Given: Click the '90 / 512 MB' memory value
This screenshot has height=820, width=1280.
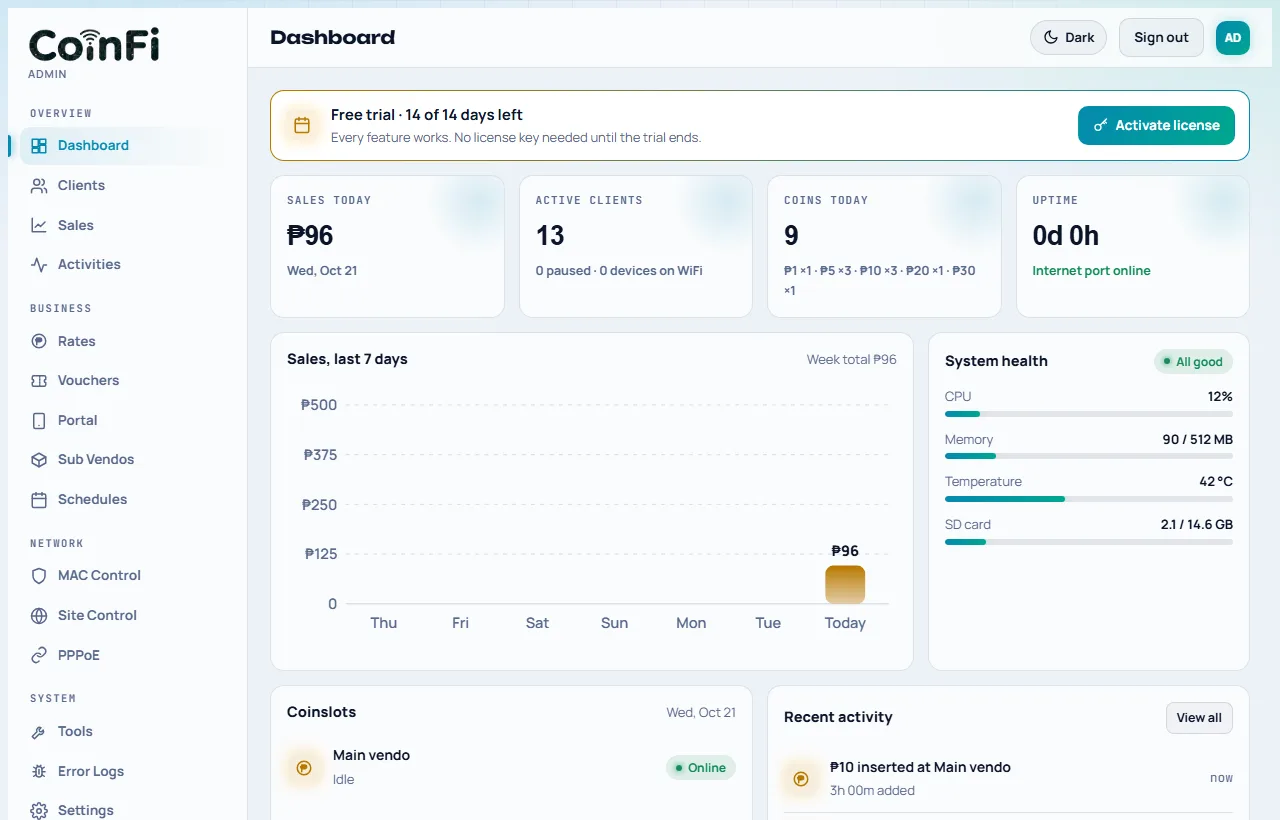Looking at the screenshot, I should [1198, 439].
